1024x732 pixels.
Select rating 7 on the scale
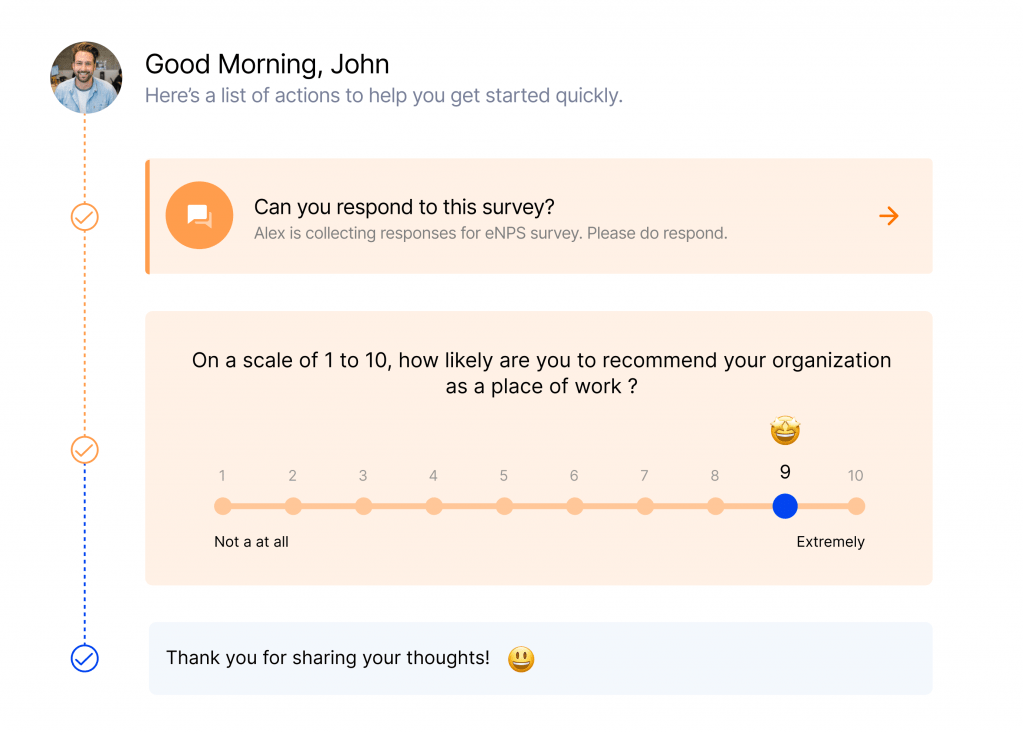point(645,506)
